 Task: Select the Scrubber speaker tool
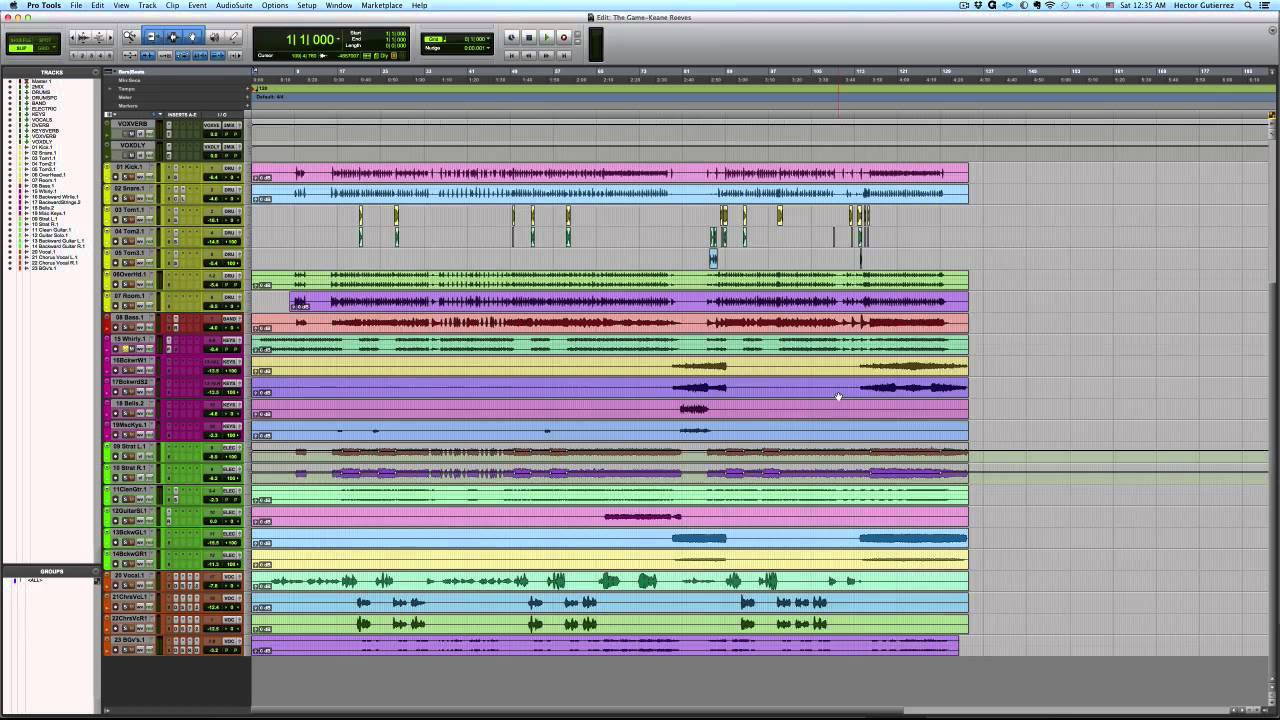tap(214, 37)
